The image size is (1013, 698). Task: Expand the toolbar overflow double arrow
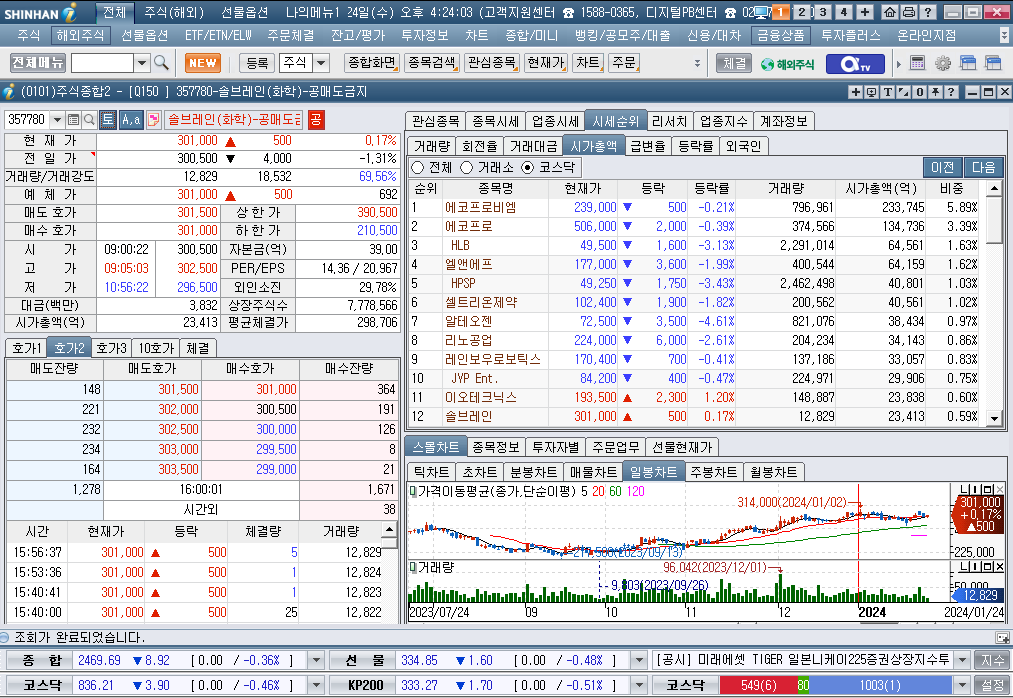[697, 63]
